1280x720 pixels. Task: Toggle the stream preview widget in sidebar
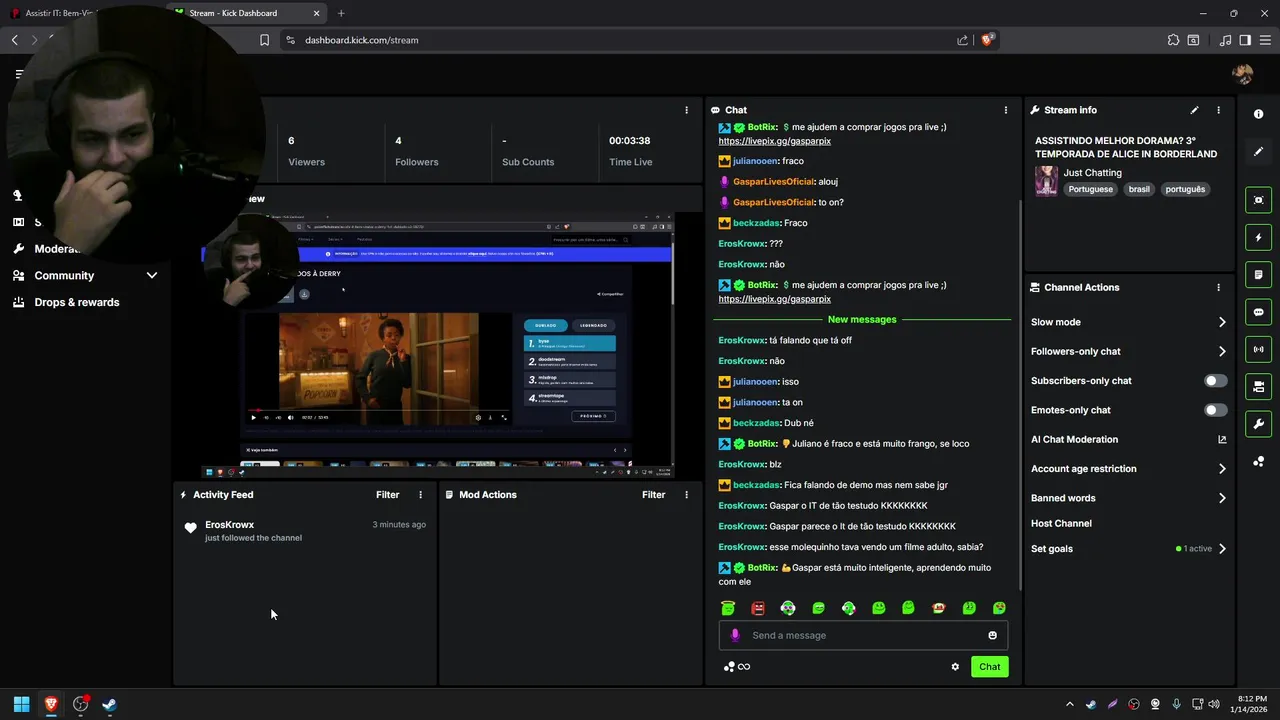1258,200
